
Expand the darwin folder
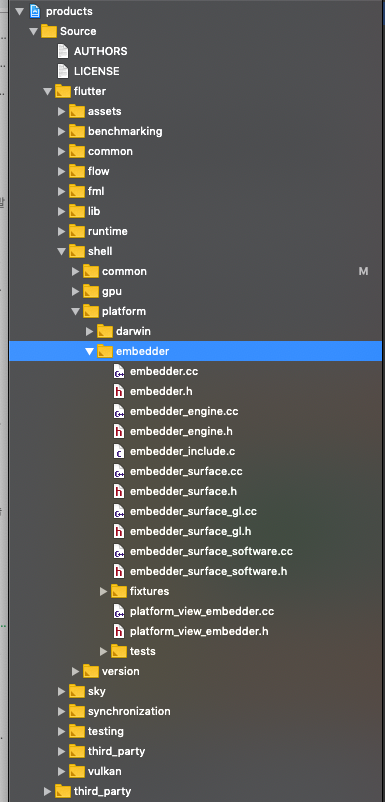[89, 331]
